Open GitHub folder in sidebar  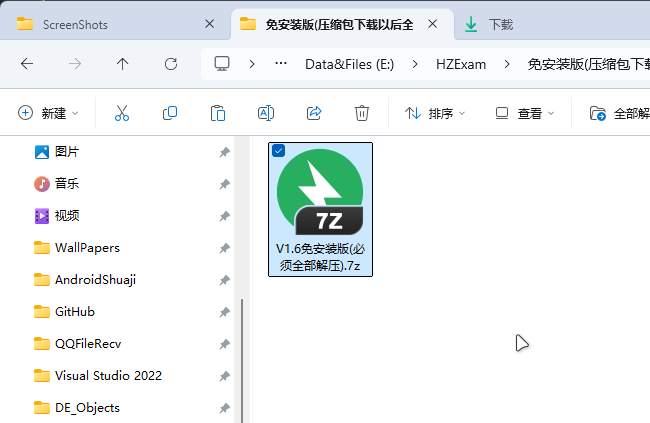[65, 311]
